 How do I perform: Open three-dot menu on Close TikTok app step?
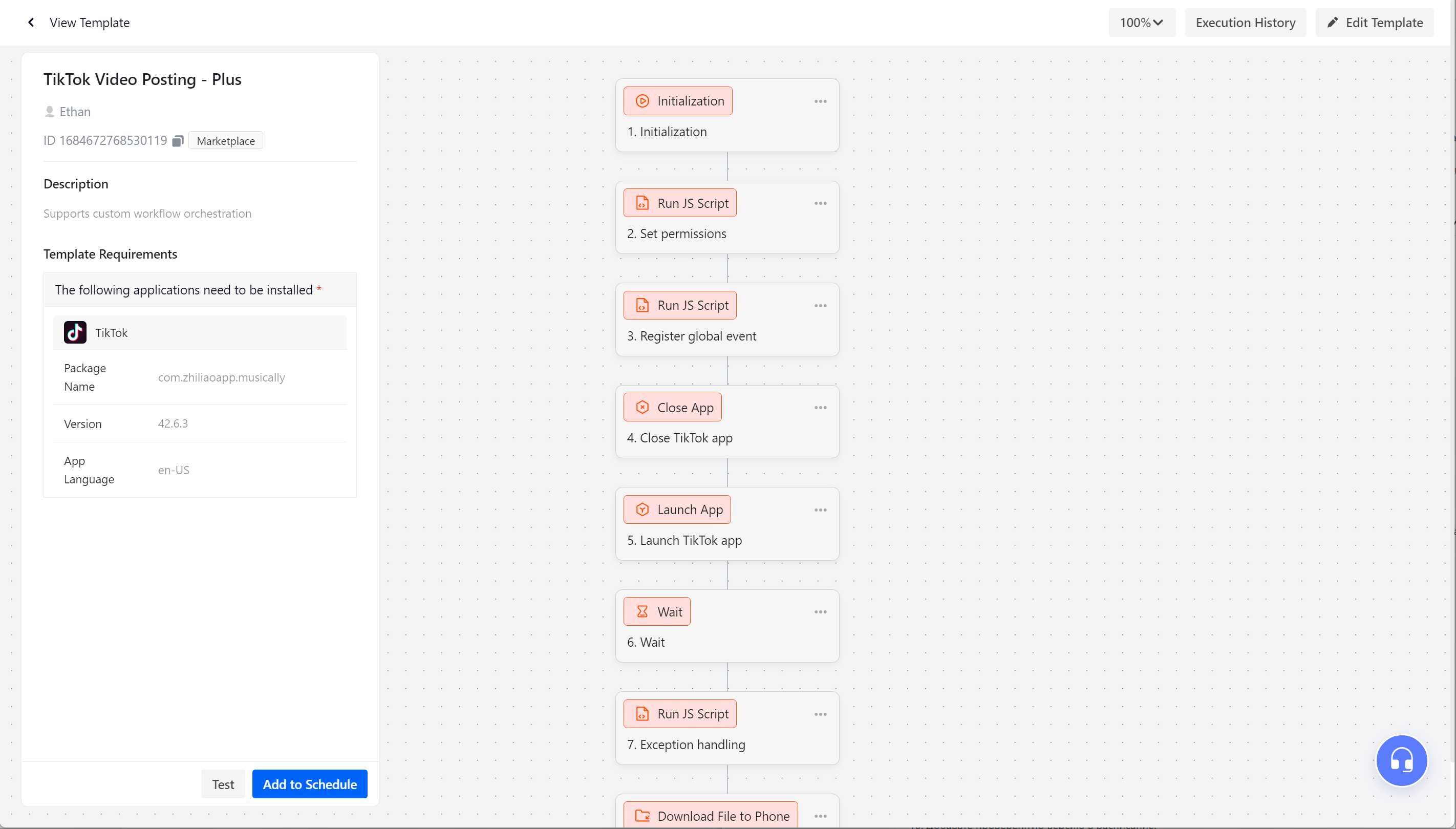tap(820, 408)
